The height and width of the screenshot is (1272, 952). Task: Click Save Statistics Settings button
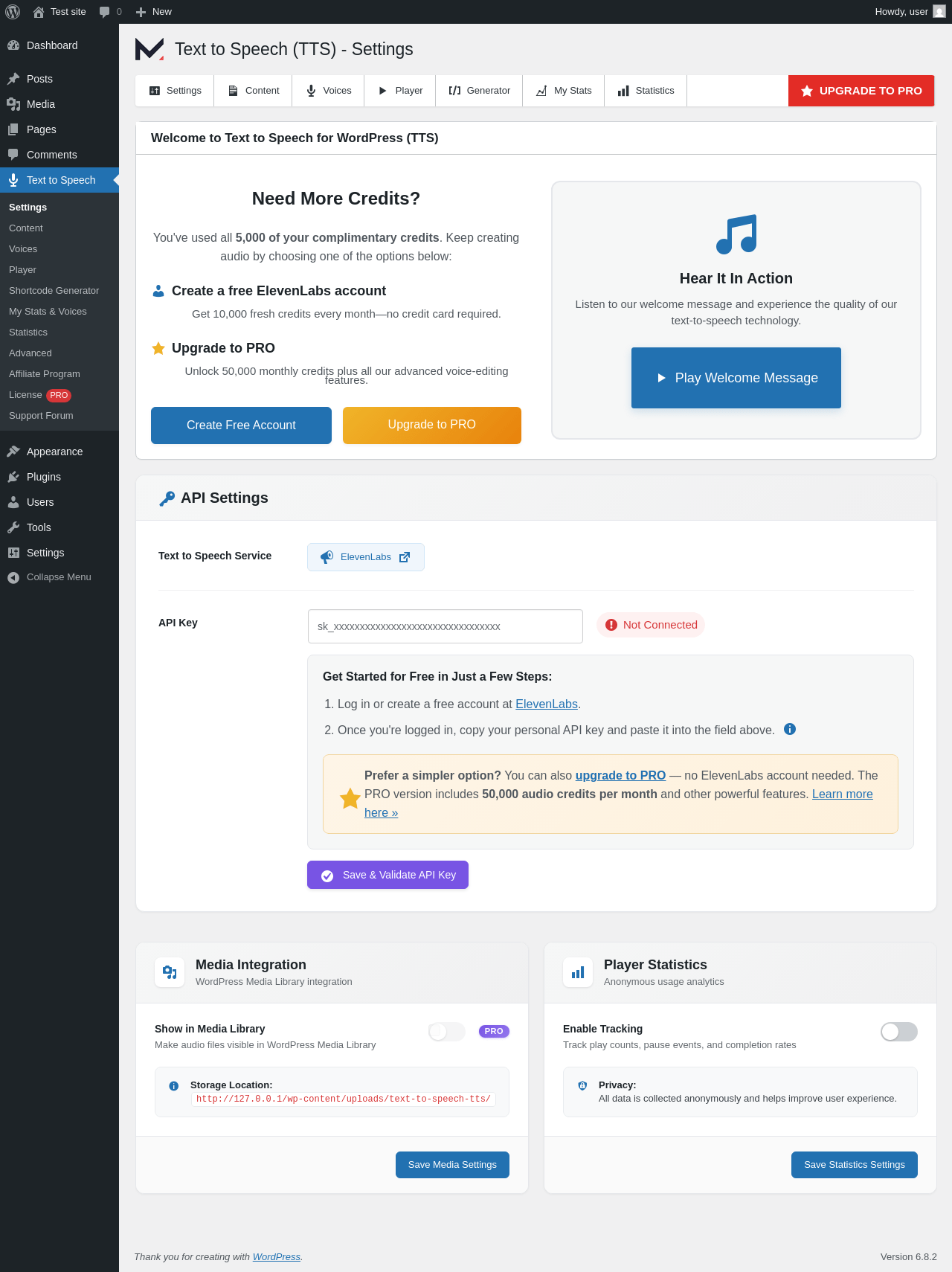click(855, 1165)
